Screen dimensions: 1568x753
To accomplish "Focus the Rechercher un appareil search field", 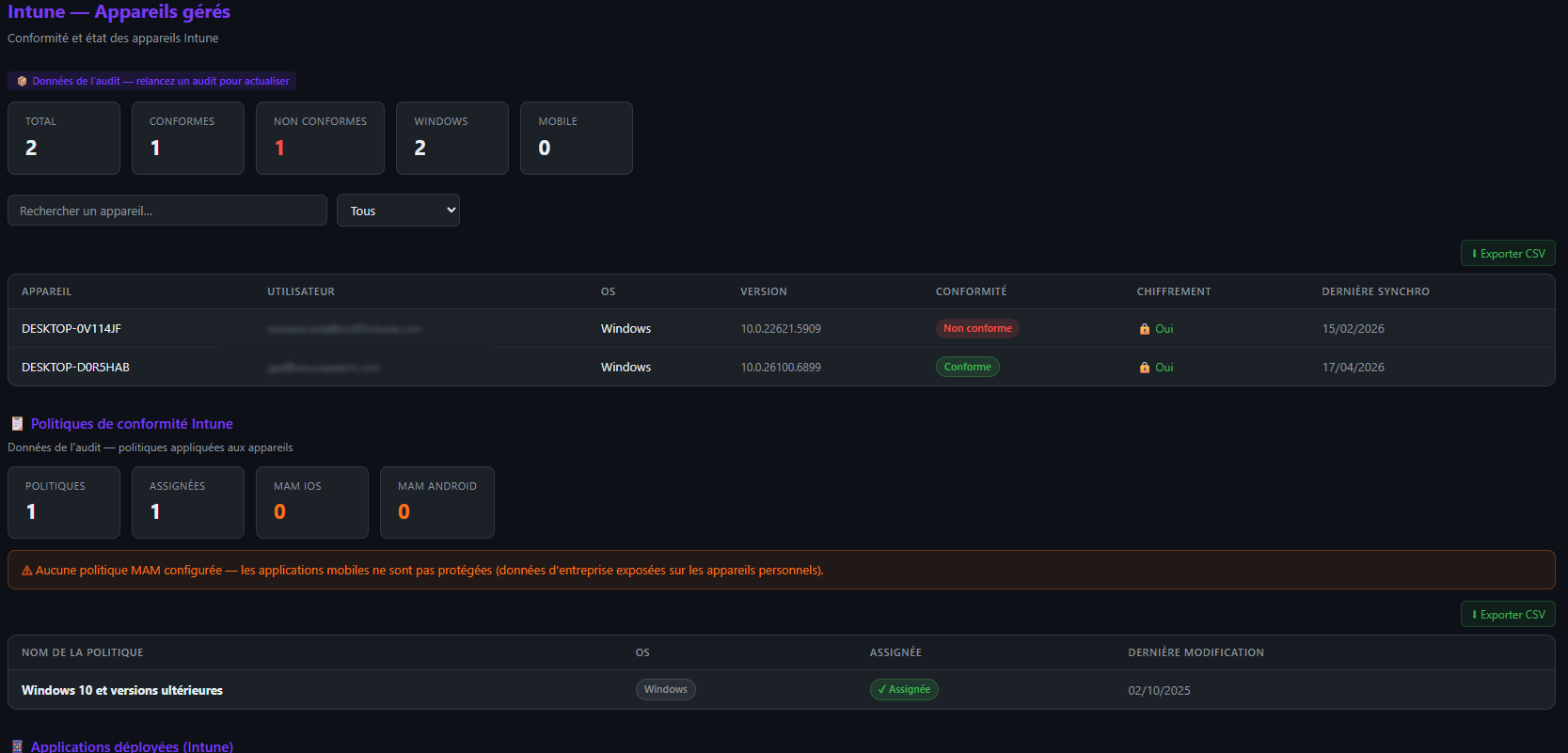I will (x=167, y=211).
